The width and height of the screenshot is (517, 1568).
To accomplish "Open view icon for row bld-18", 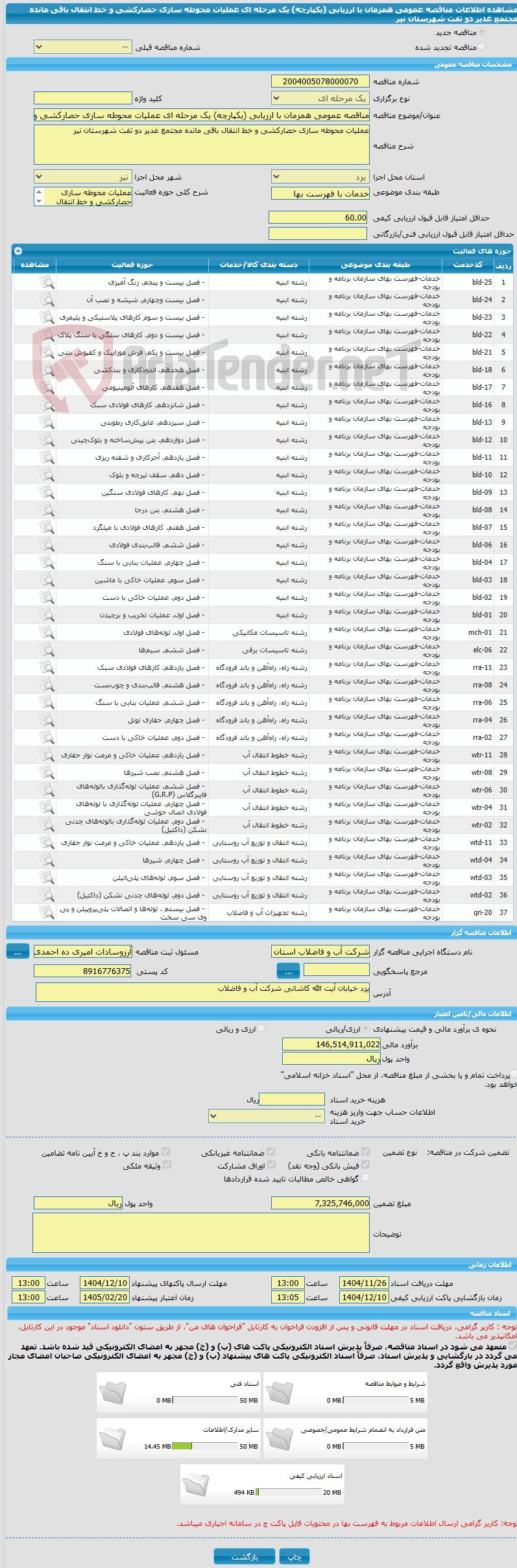I will [46, 370].
